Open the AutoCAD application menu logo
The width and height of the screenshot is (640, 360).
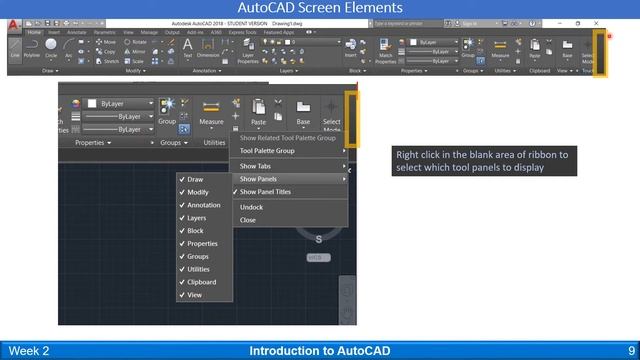pos(13,25)
